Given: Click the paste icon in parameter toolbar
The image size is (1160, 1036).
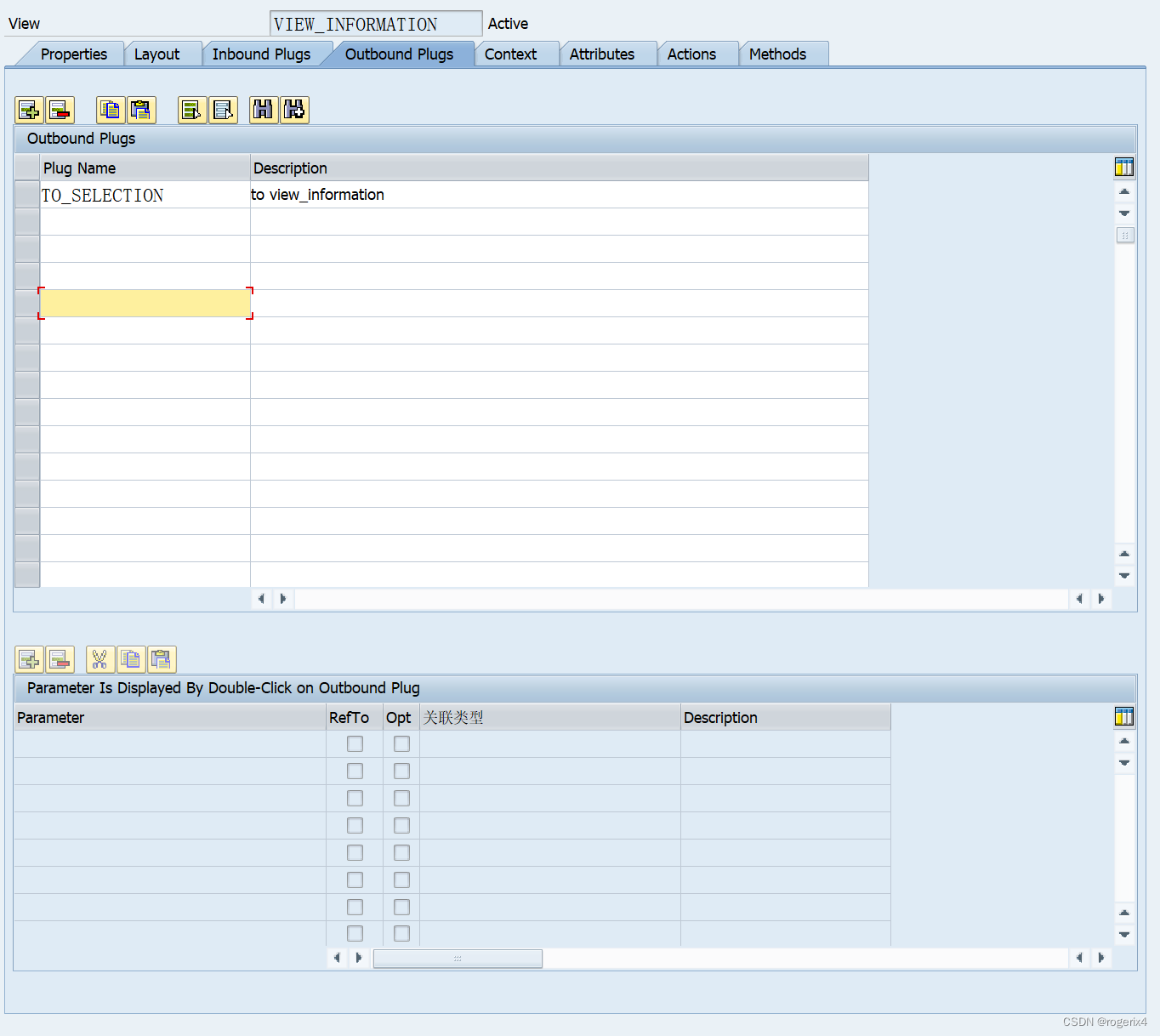Looking at the screenshot, I should (162, 659).
